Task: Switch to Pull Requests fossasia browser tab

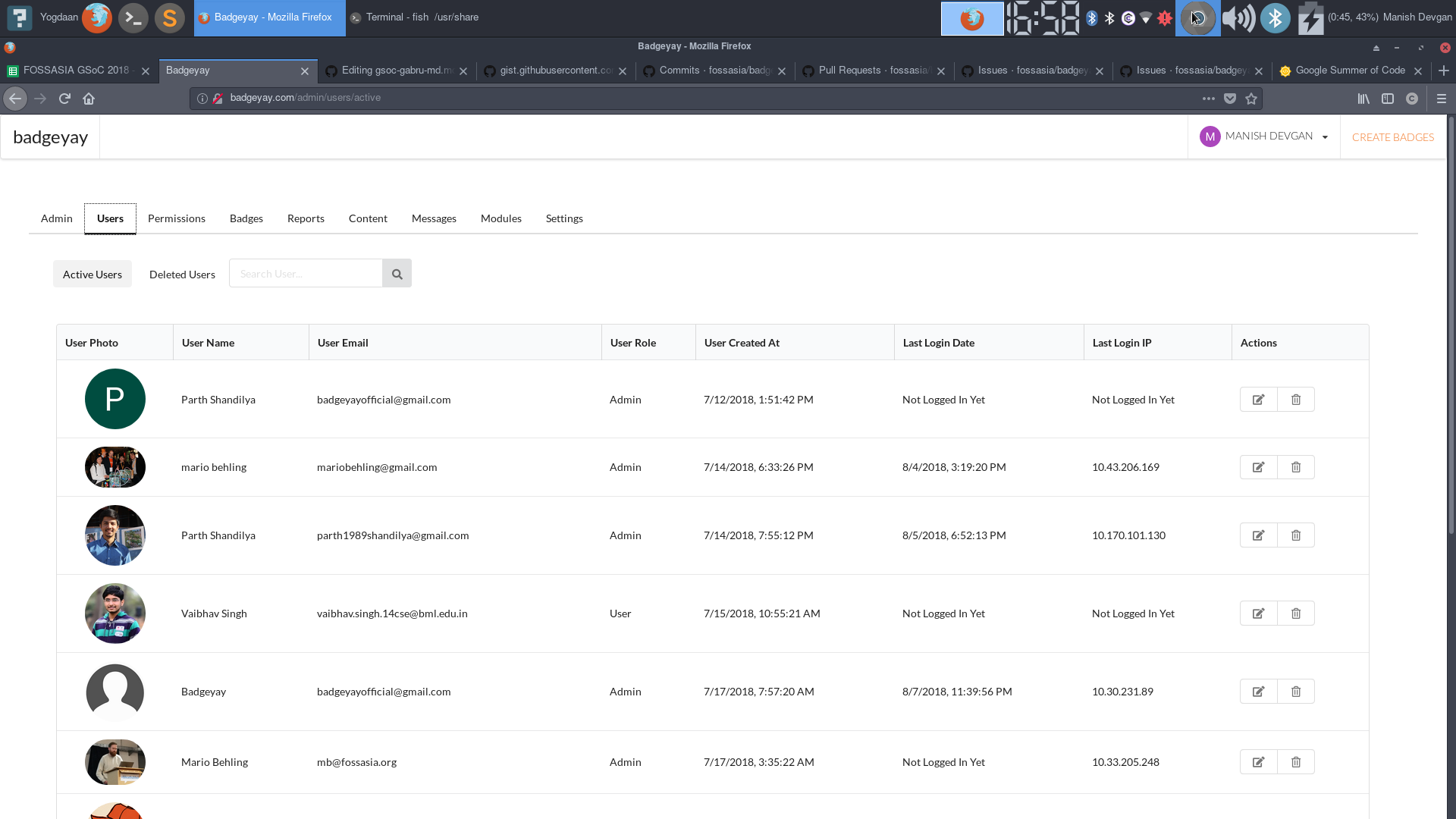Action: click(x=874, y=71)
